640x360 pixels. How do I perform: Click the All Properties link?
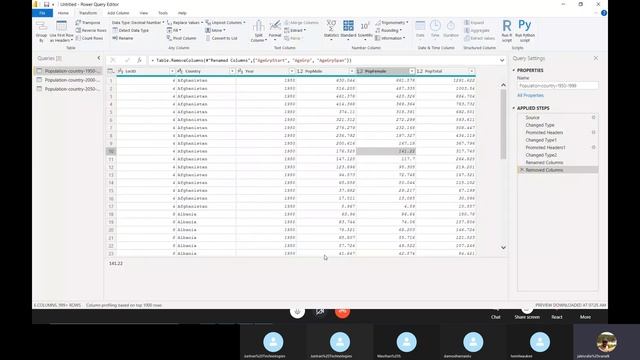(530, 95)
